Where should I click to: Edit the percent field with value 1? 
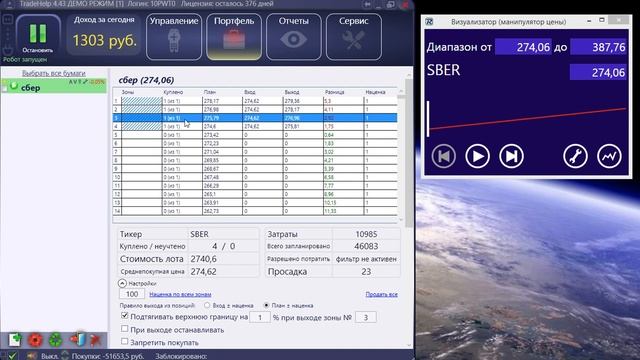pyautogui.click(x=260, y=317)
